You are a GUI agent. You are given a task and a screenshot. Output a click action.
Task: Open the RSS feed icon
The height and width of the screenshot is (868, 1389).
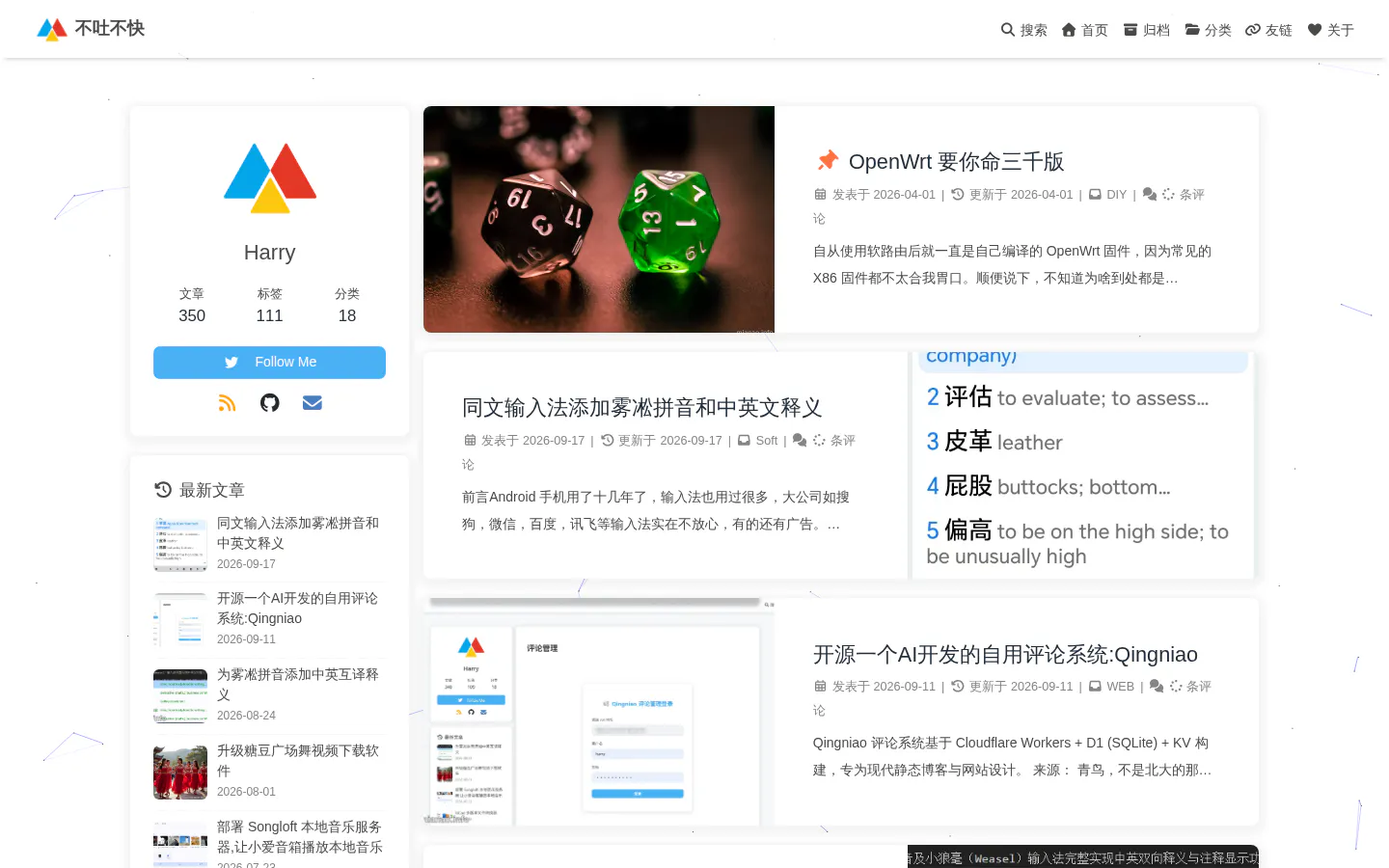point(227,403)
